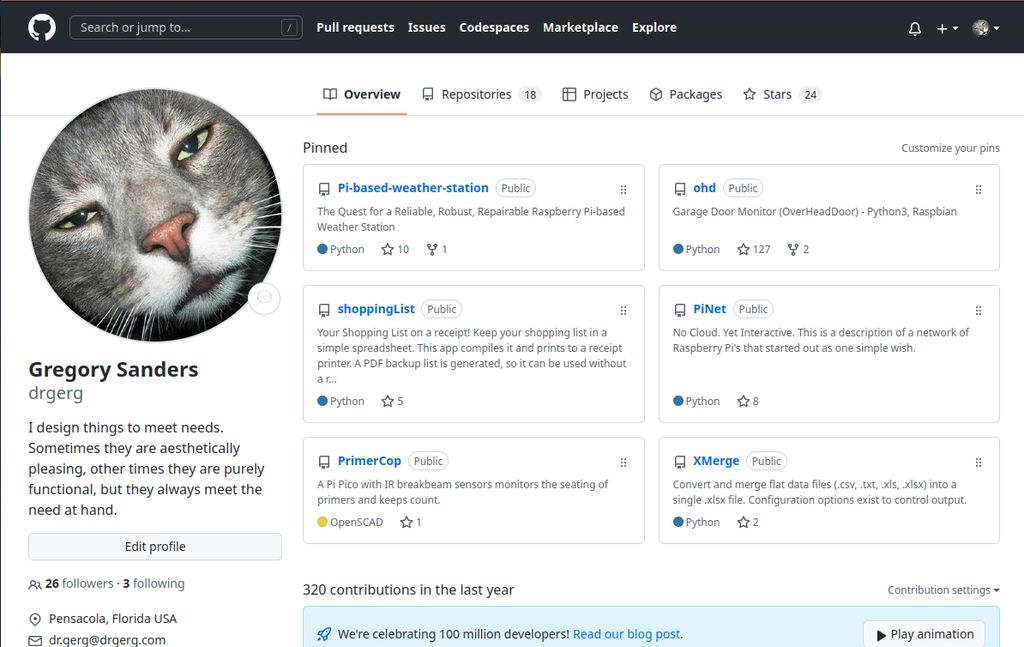Screen dimensions: 1024x647
Task: Go to Pull requests
Action: 355,27
